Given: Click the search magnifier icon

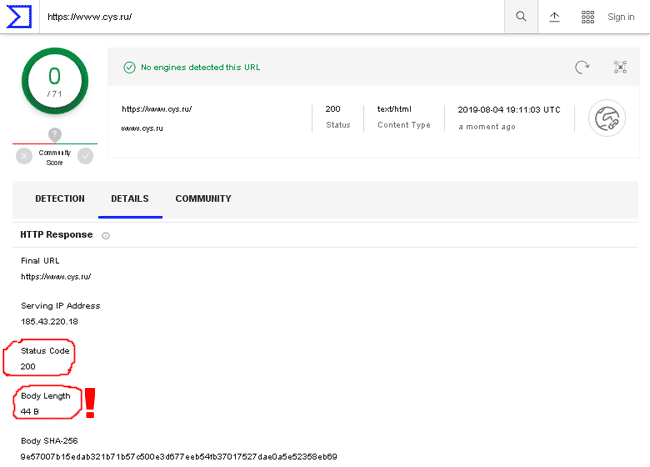Looking at the screenshot, I should coord(521,17).
